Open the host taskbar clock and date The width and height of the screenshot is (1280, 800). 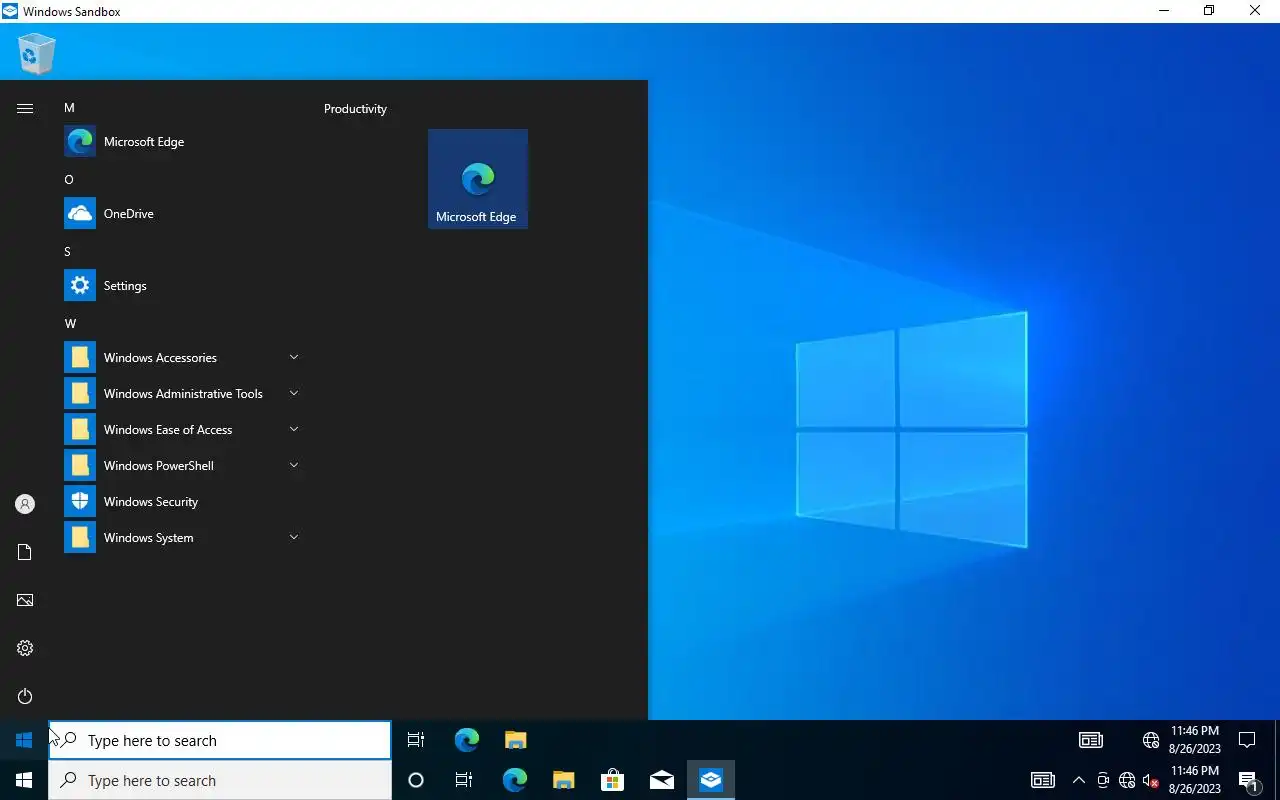(x=1195, y=780)
